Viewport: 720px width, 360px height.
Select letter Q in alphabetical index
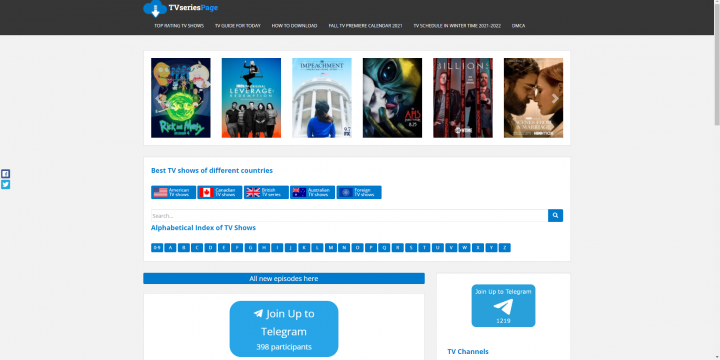384,248
